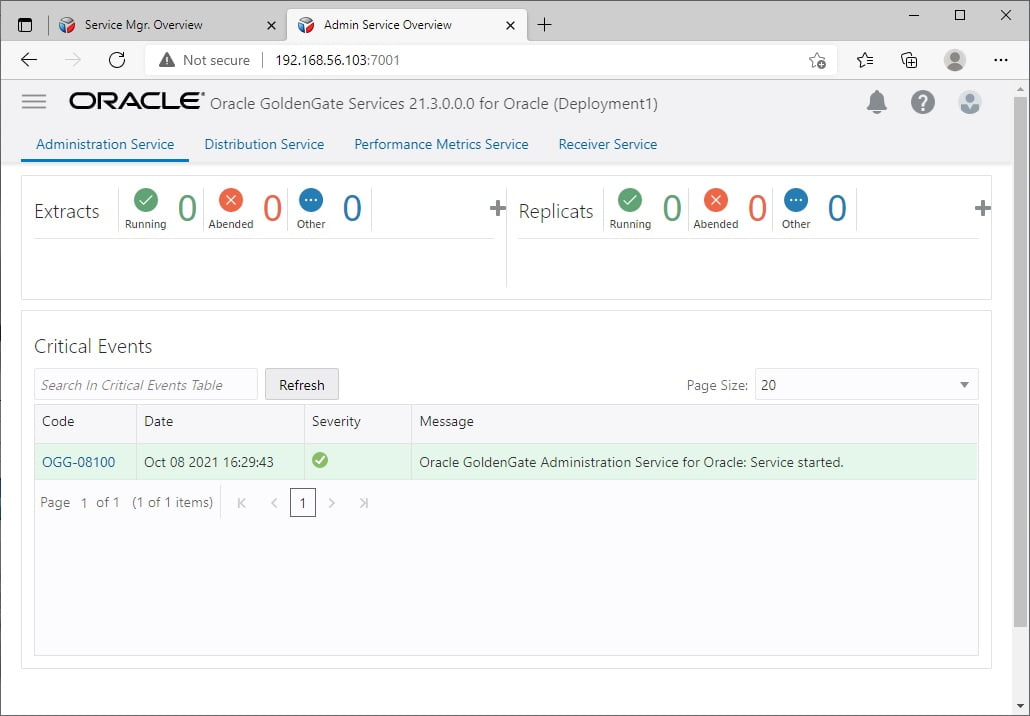Add a new Extract with plus icon

click(x=498, y=208)
